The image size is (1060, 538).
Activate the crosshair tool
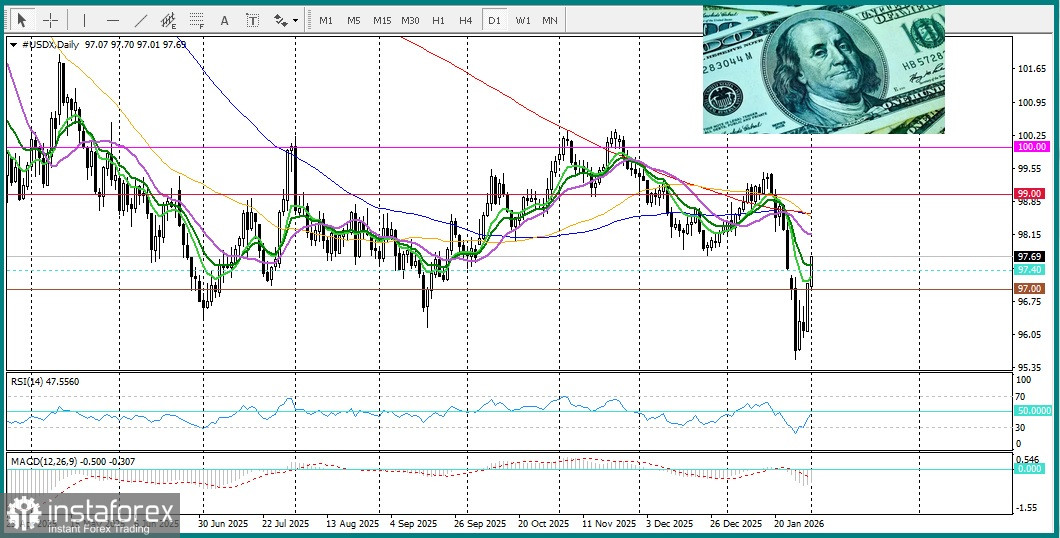(51, 20)
